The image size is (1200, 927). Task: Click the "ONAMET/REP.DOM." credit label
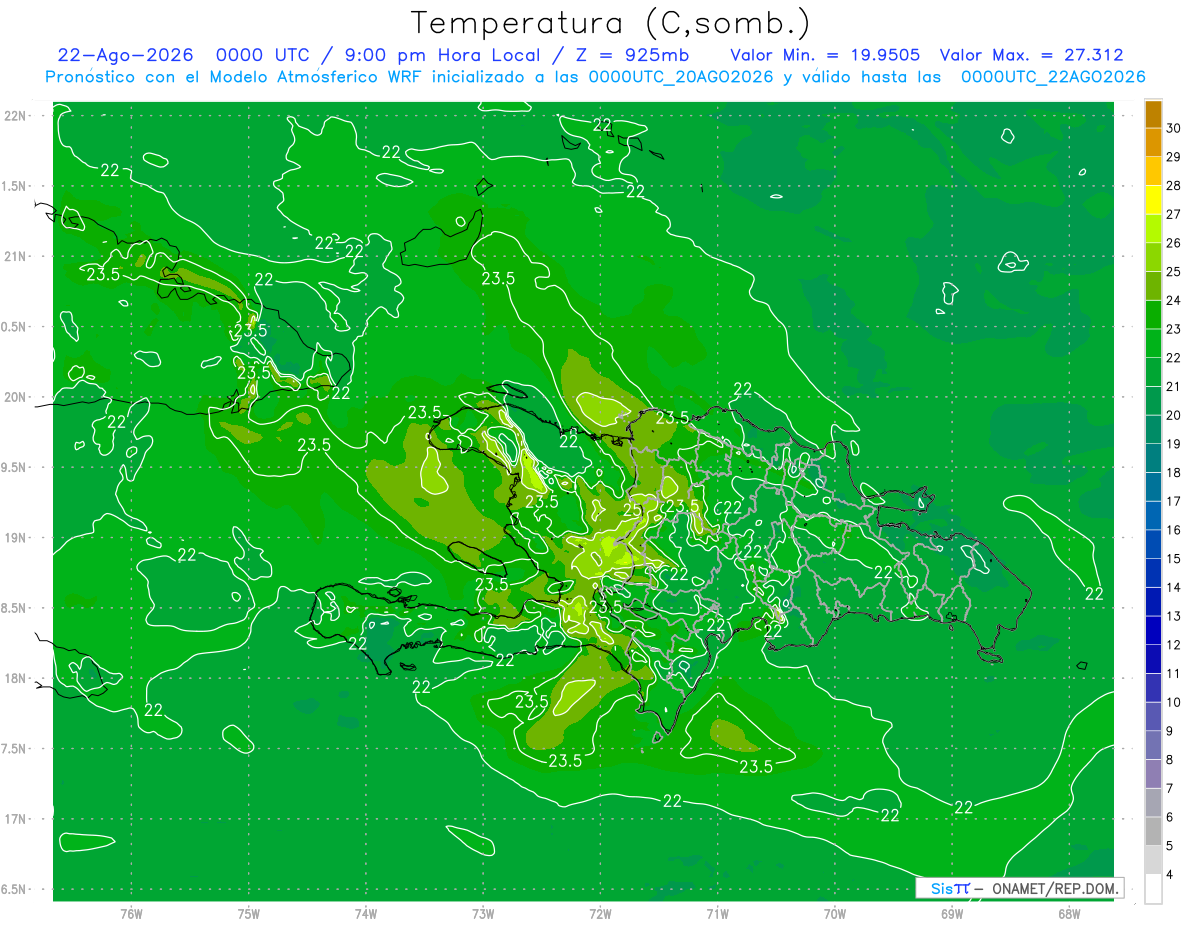coord(1056,888)
